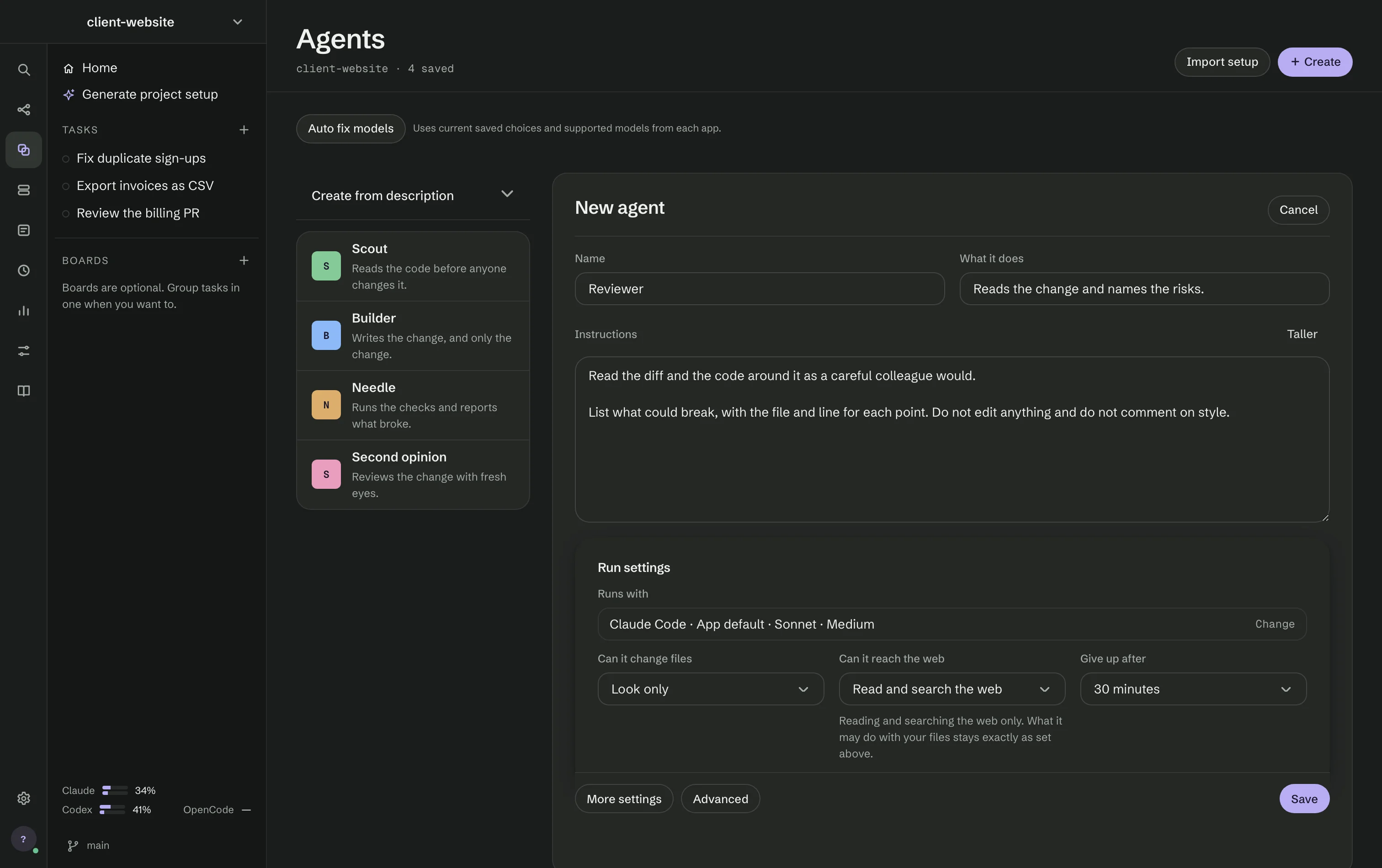Screen dimensions: 1382x868
Task: Expand Create from description section
Action: pos(413,195)
